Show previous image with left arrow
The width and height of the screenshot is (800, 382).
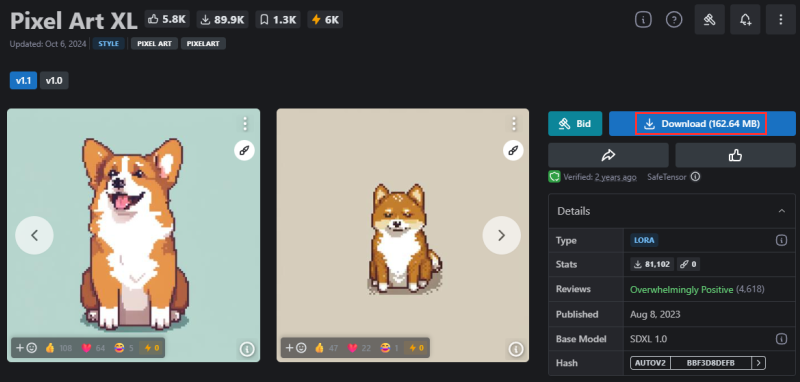coord(34,235)
